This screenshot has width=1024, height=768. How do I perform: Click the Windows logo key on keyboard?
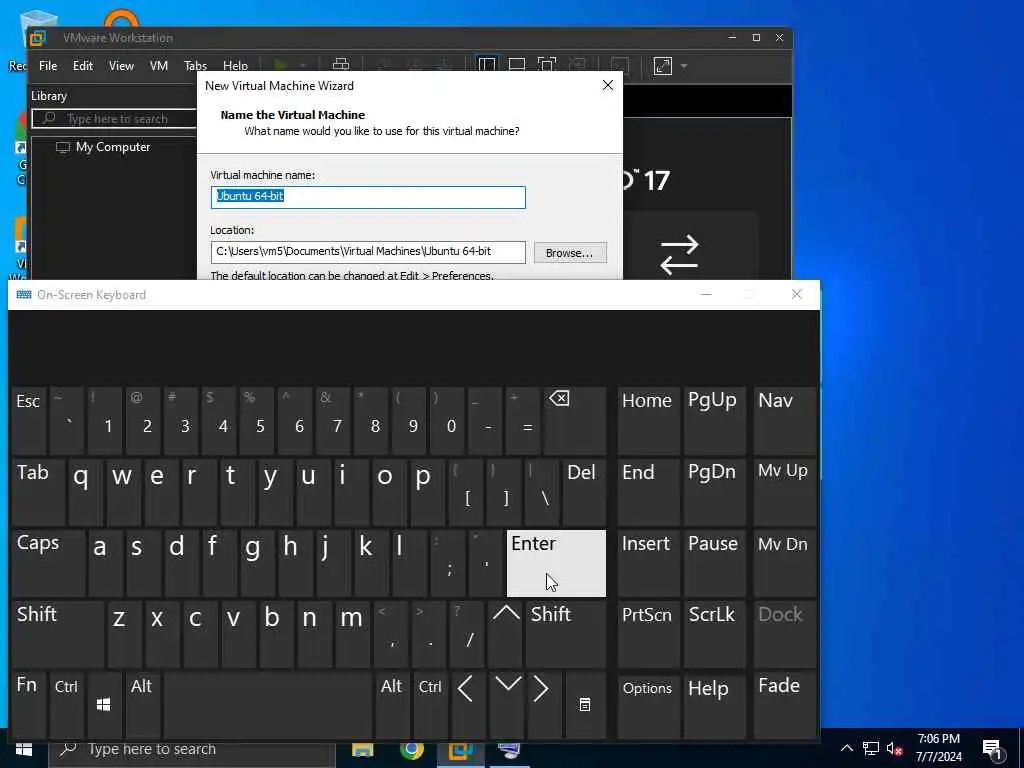pos(103,705)
